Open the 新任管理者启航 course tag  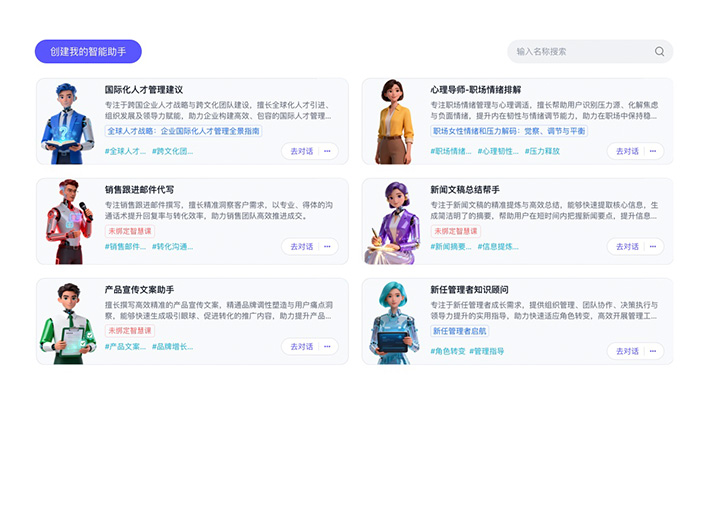pos(459,331)
